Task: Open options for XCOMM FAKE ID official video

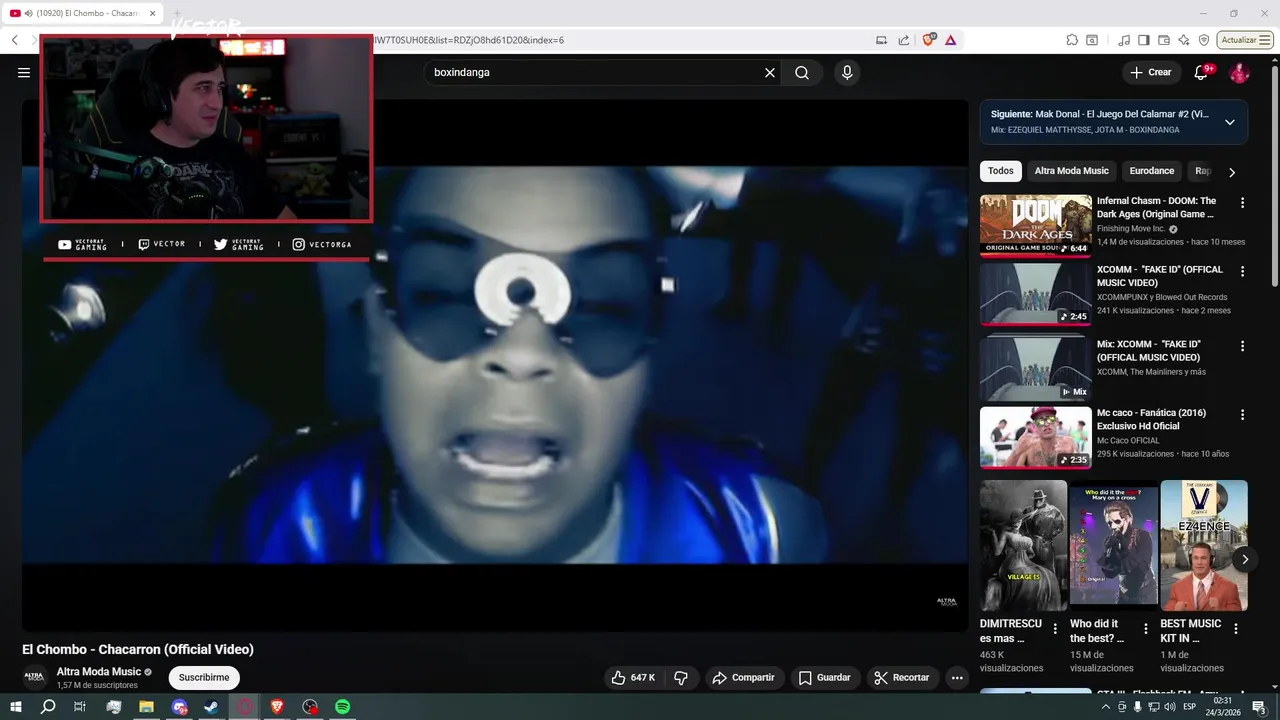Action: pos(1243,271)
